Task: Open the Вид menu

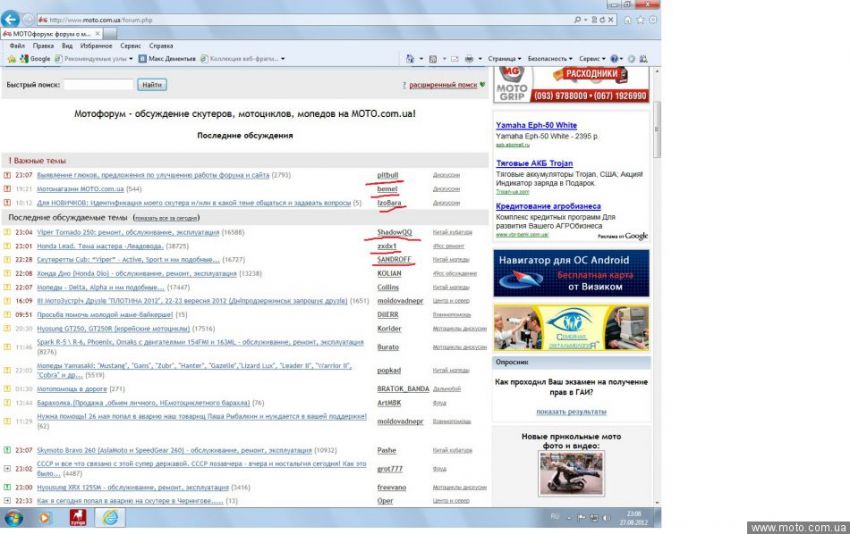Action: [x=67, y=46]
